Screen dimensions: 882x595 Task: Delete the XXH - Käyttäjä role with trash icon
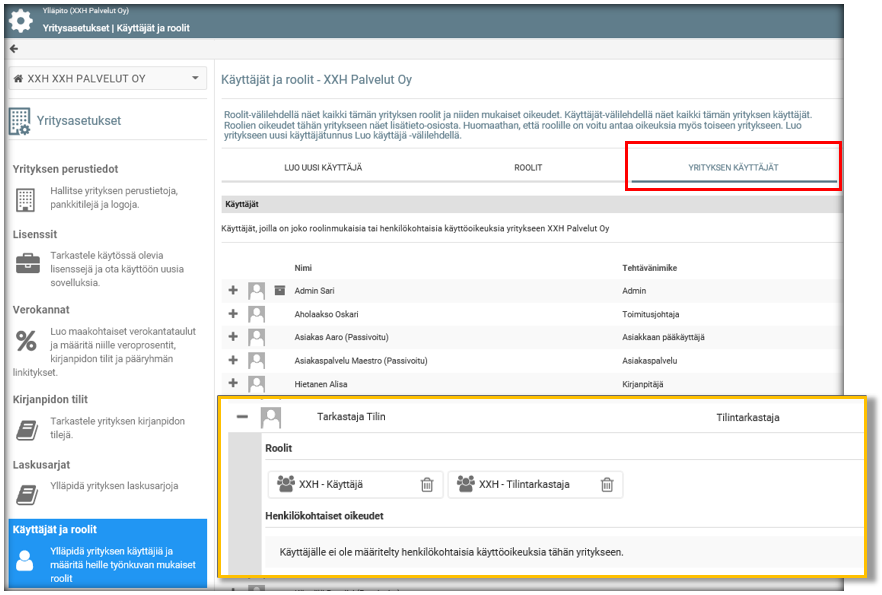tap(427, 484)
